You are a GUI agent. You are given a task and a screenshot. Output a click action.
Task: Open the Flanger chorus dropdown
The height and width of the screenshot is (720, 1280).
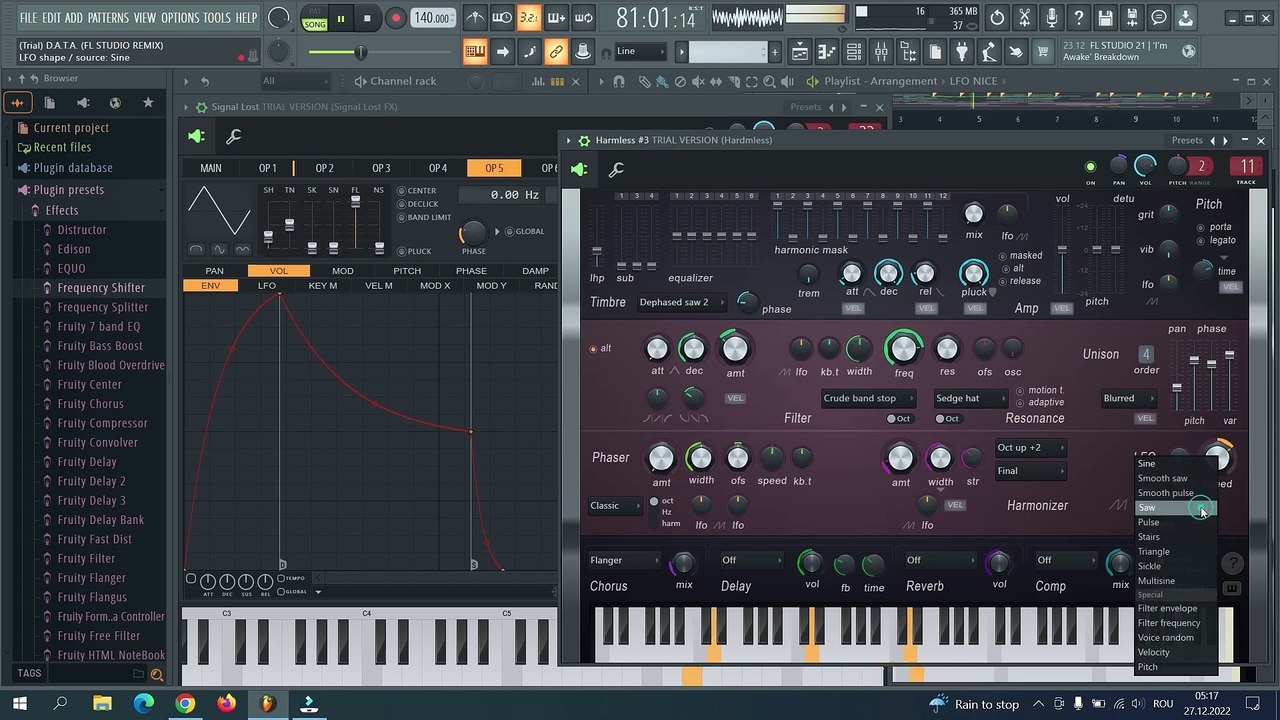click(x=625, y=560)
